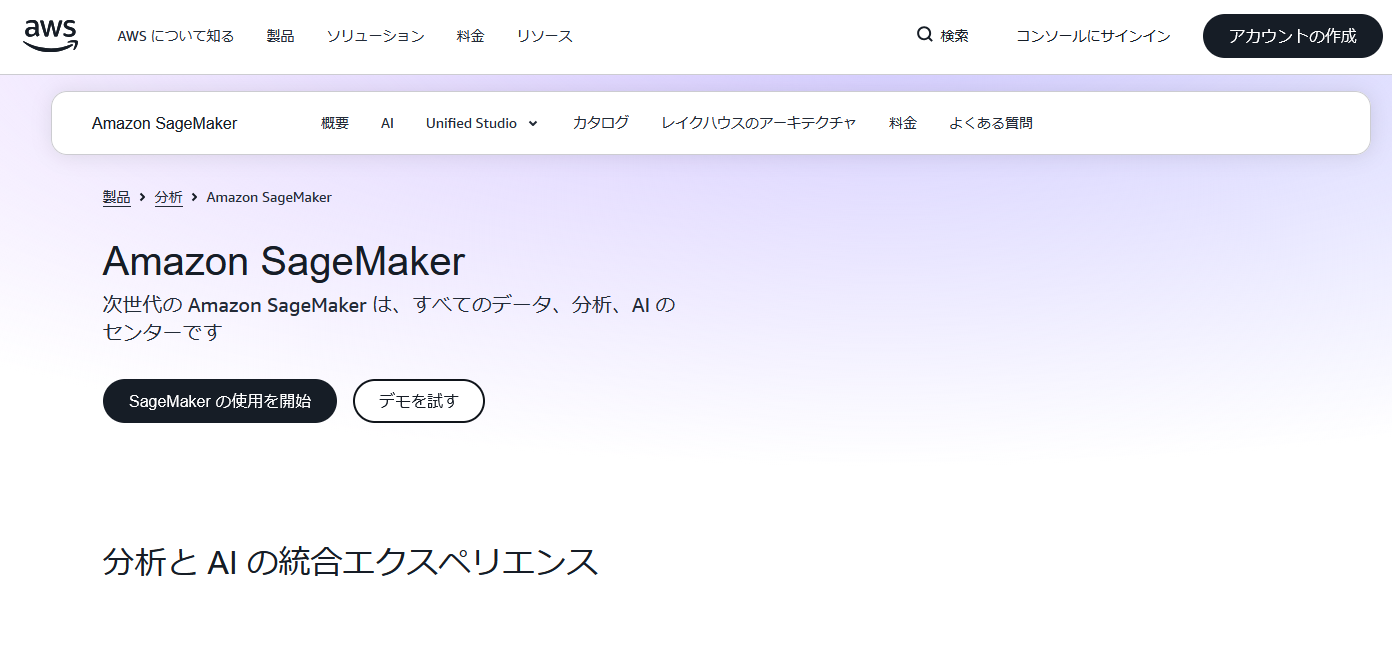The width and height of the screenshot is (1392, 660).
Task: Click the アカウントの作成 button
Action: [1292, 35]
